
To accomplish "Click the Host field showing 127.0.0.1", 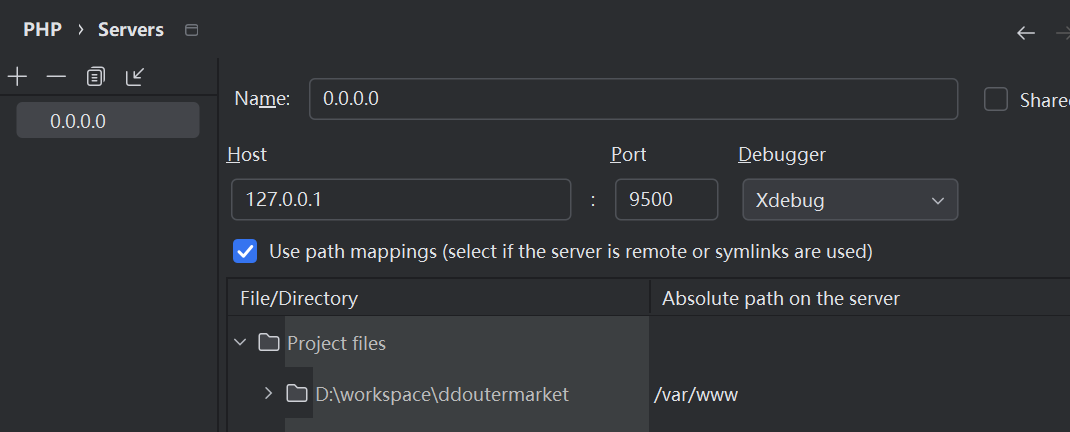I will click(401, 199).
